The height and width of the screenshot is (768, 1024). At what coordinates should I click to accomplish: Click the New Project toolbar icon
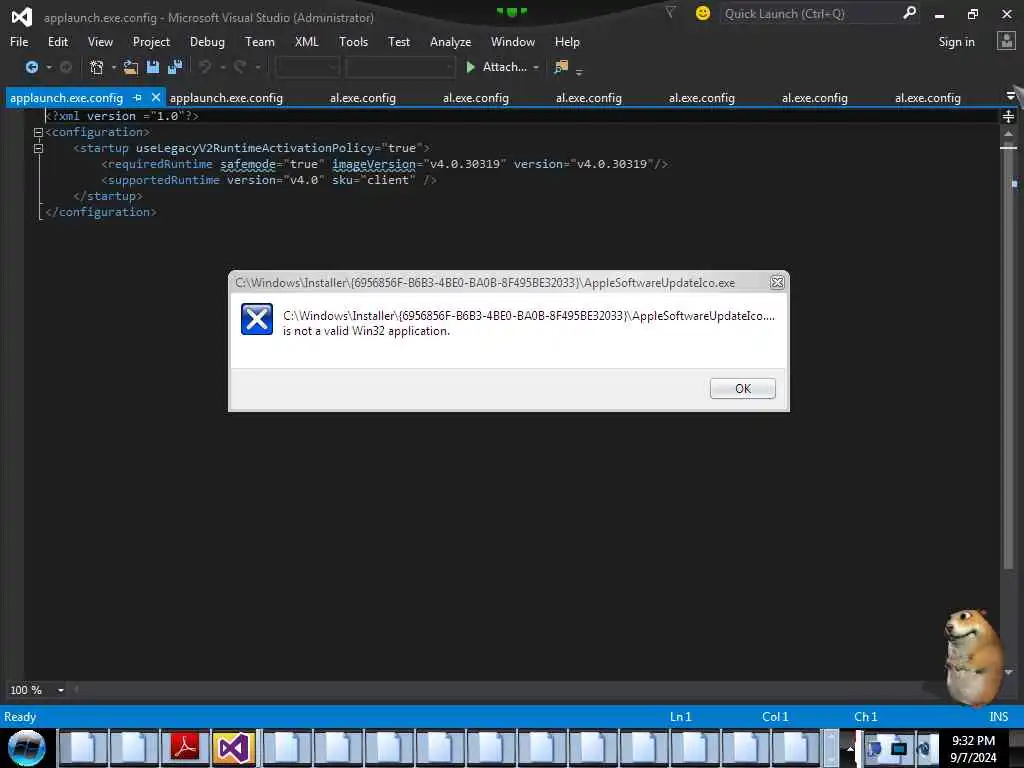click(x=97, y=67)
